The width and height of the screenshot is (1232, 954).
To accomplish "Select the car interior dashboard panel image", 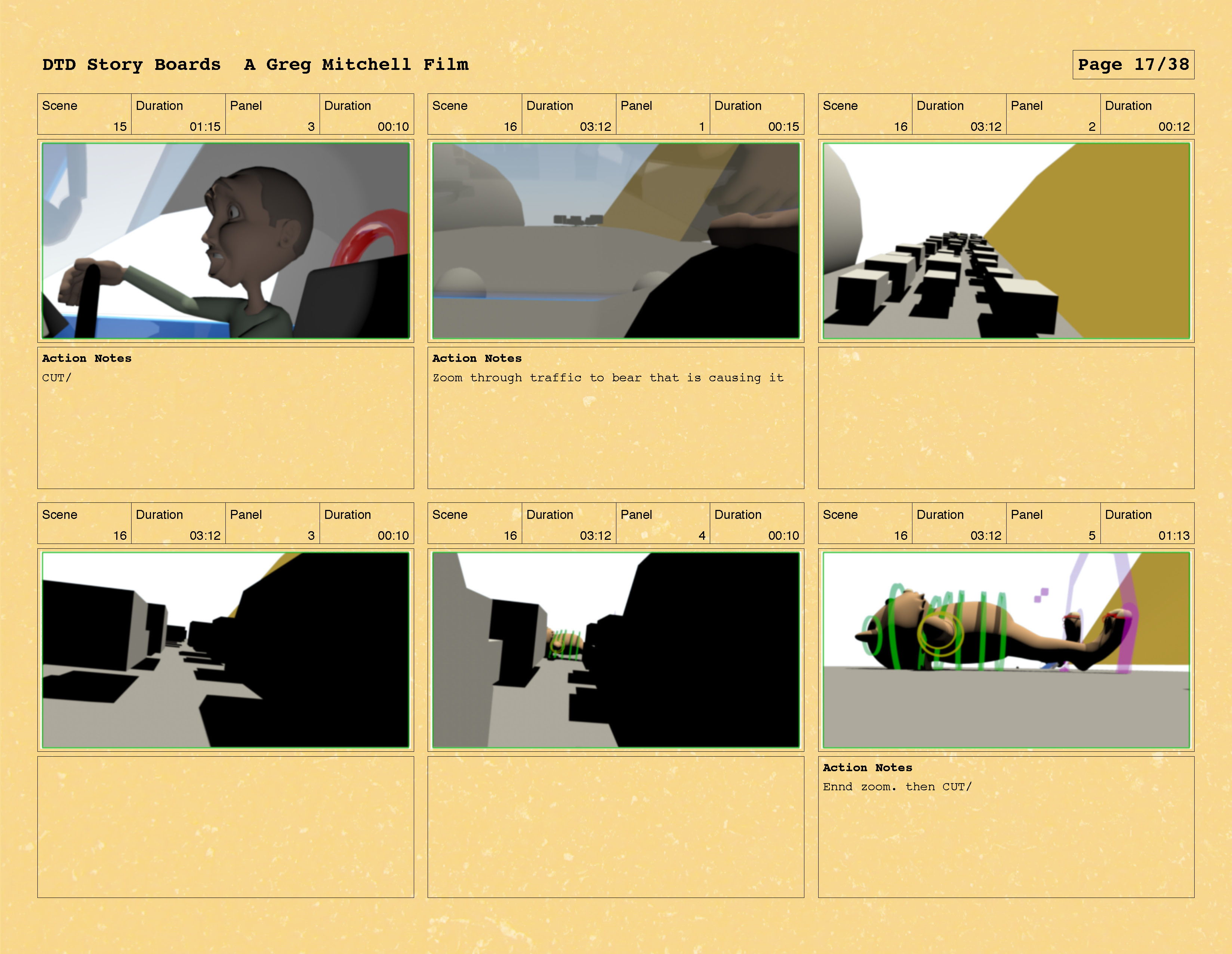I will (x=615, y=241).
